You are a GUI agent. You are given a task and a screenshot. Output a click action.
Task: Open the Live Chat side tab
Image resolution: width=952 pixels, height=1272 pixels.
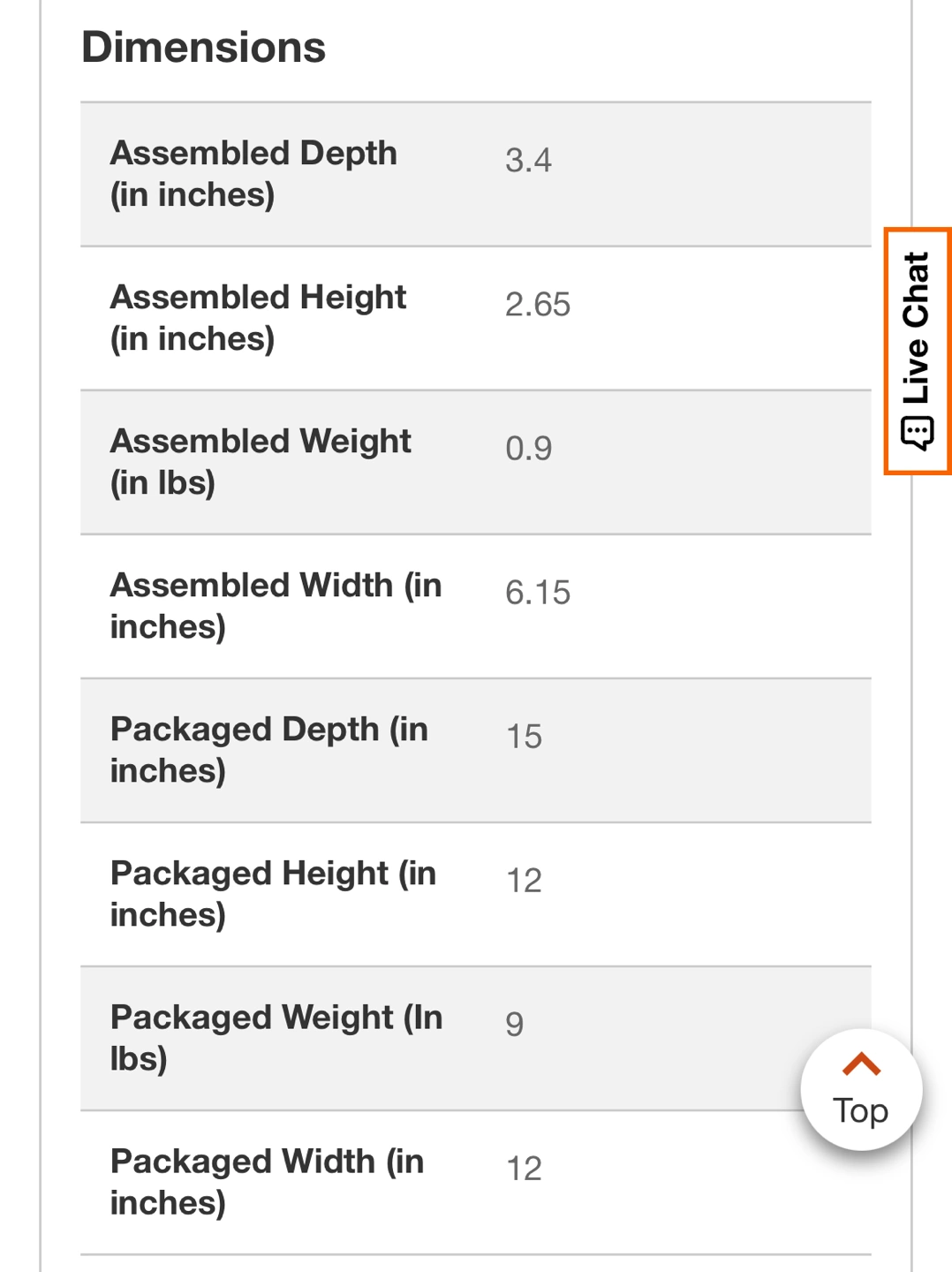click(918, 351)
